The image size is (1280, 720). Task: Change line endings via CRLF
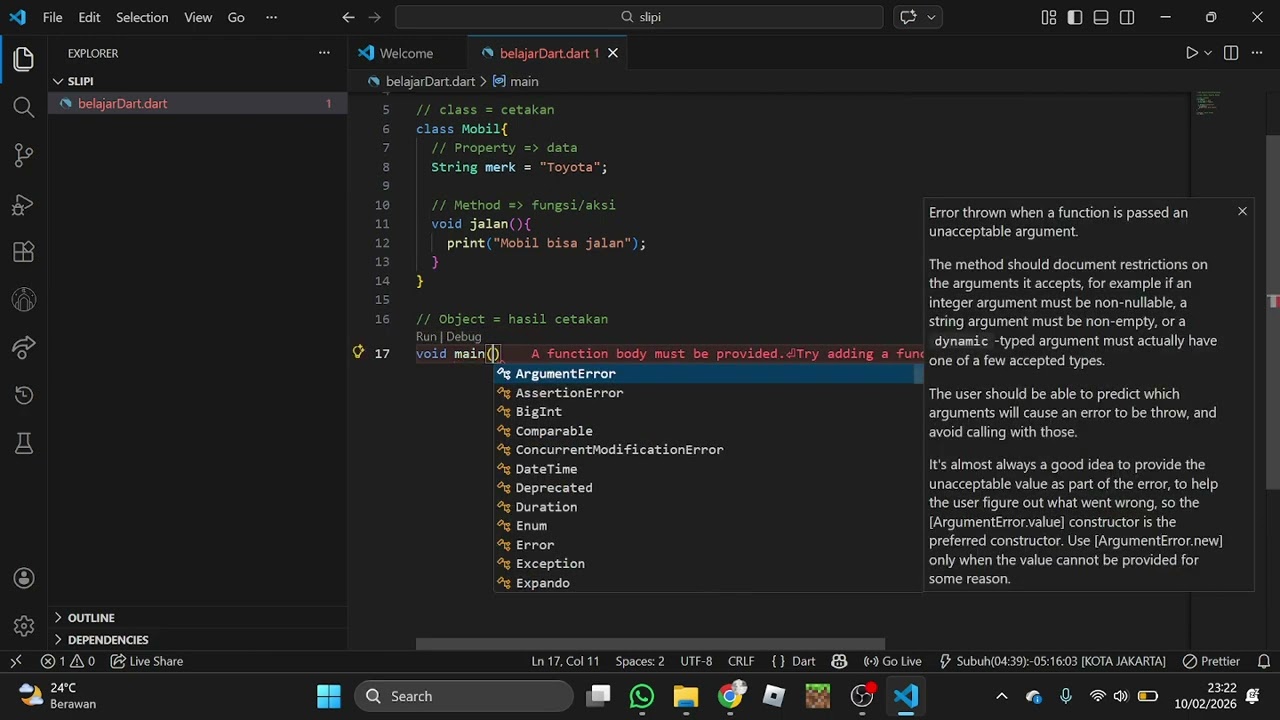pyautogui.click(x=741, y=661)
